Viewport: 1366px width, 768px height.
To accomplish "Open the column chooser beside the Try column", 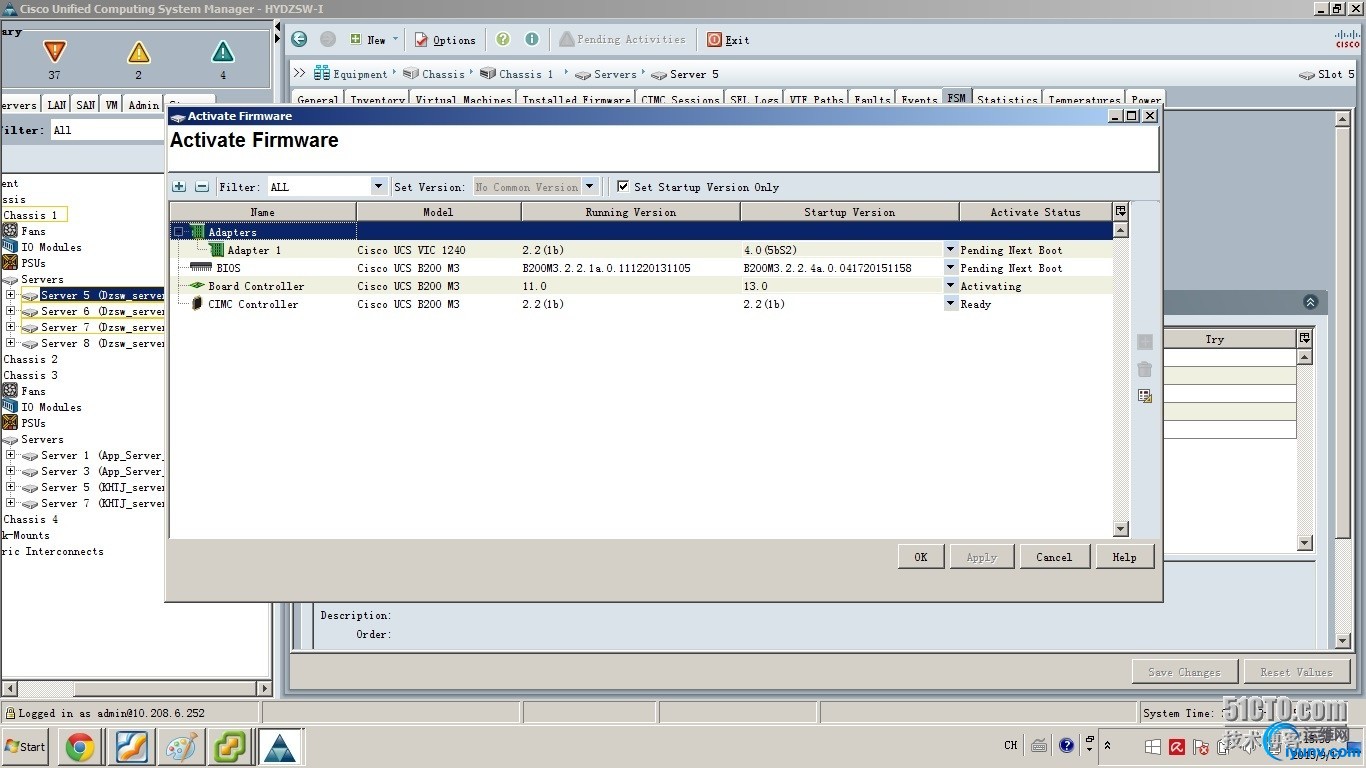I will 1304,339.
